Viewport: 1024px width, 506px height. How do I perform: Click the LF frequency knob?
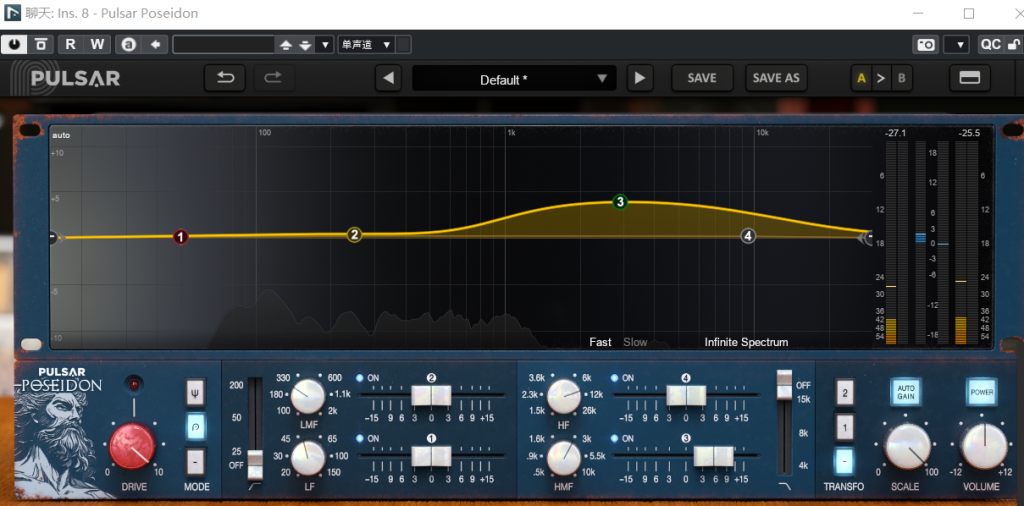point(308,458)
